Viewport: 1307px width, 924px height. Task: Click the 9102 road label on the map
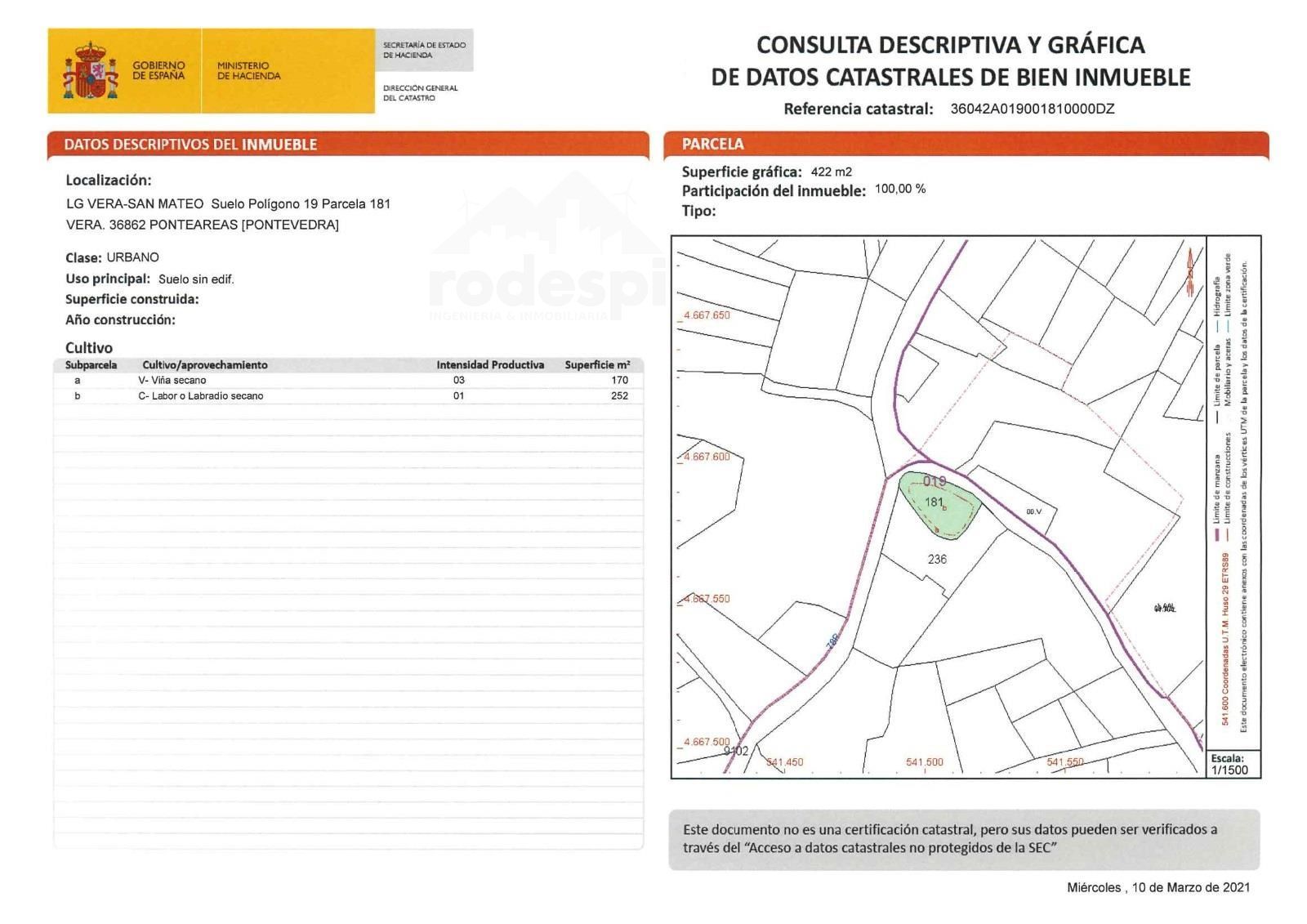click(735, 751)
